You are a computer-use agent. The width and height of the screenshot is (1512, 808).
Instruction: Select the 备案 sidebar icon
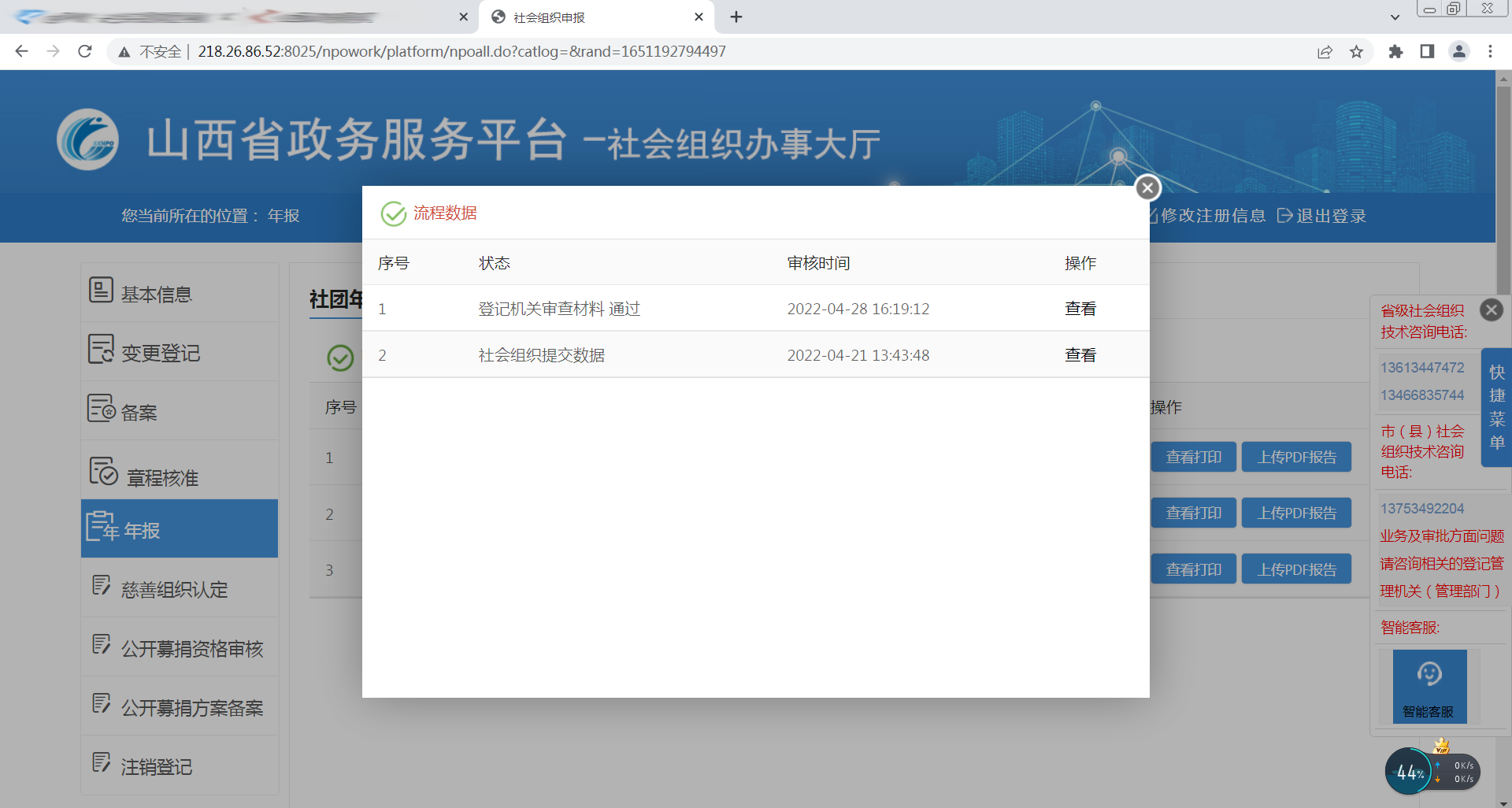click(101, 410)
